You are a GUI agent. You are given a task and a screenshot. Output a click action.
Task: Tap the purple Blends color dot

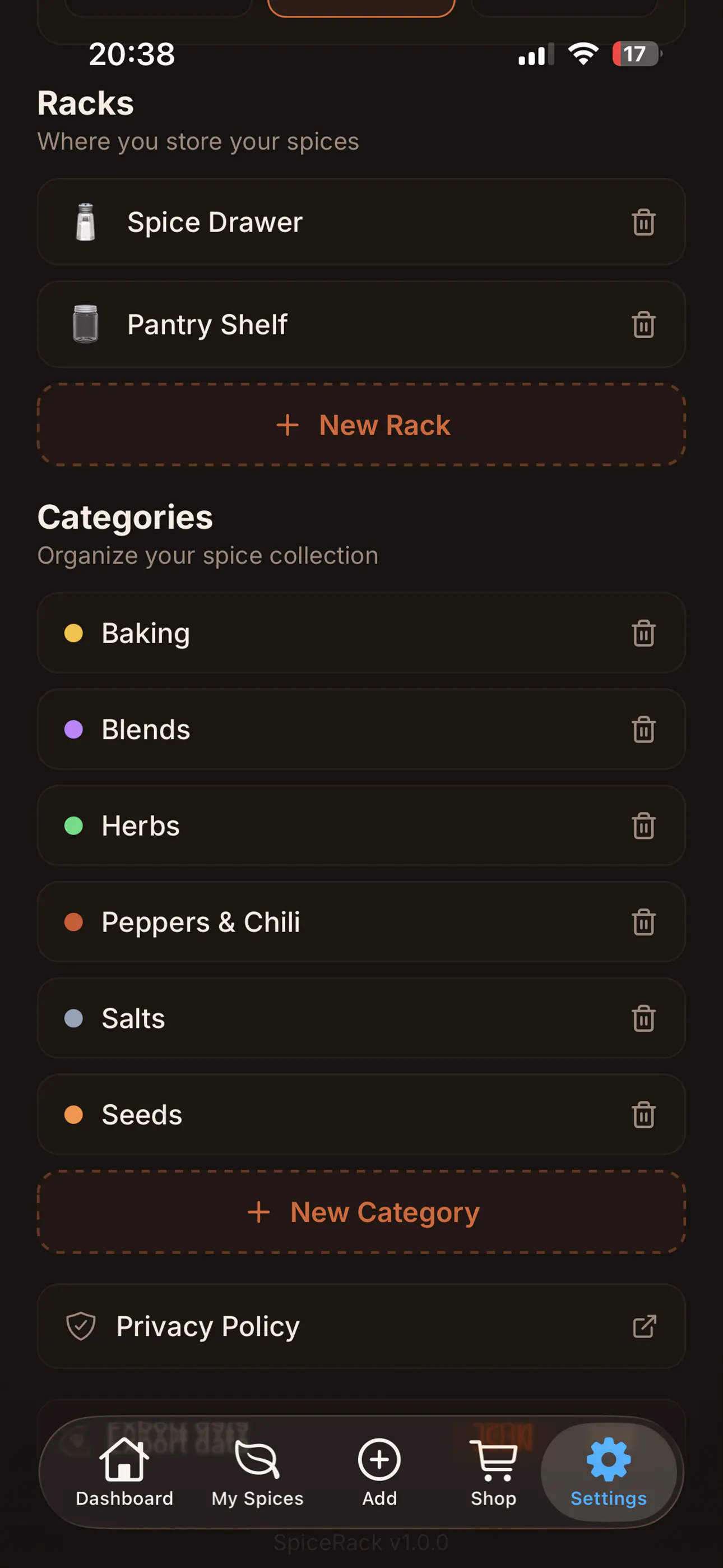[x=73, y=729]
